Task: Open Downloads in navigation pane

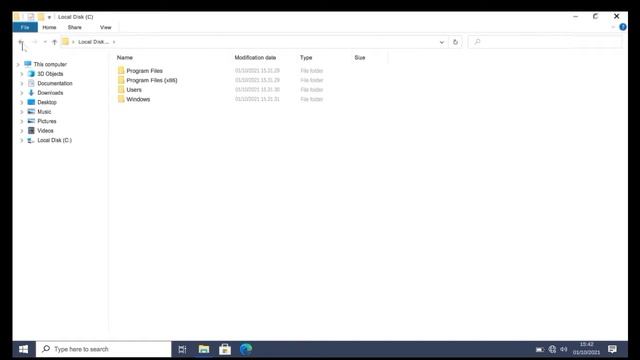Action: tap(50, 93)
